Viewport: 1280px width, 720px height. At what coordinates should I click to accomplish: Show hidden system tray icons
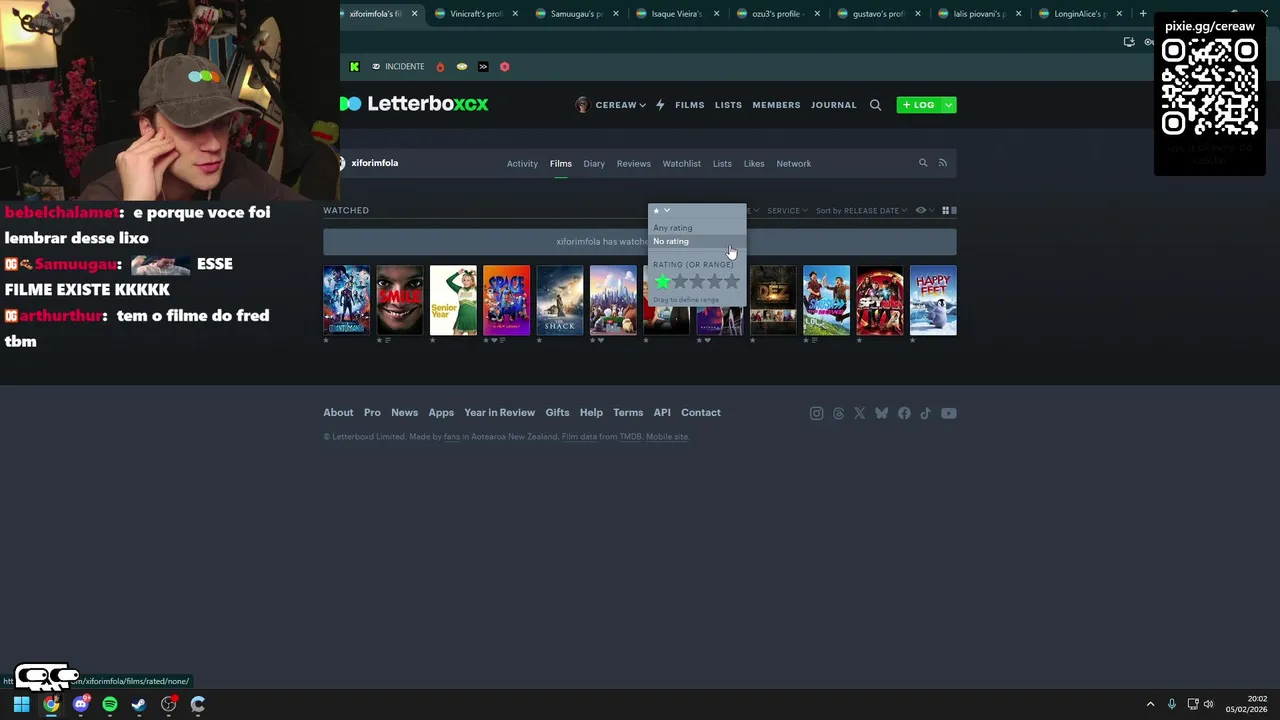point(1150,704)
